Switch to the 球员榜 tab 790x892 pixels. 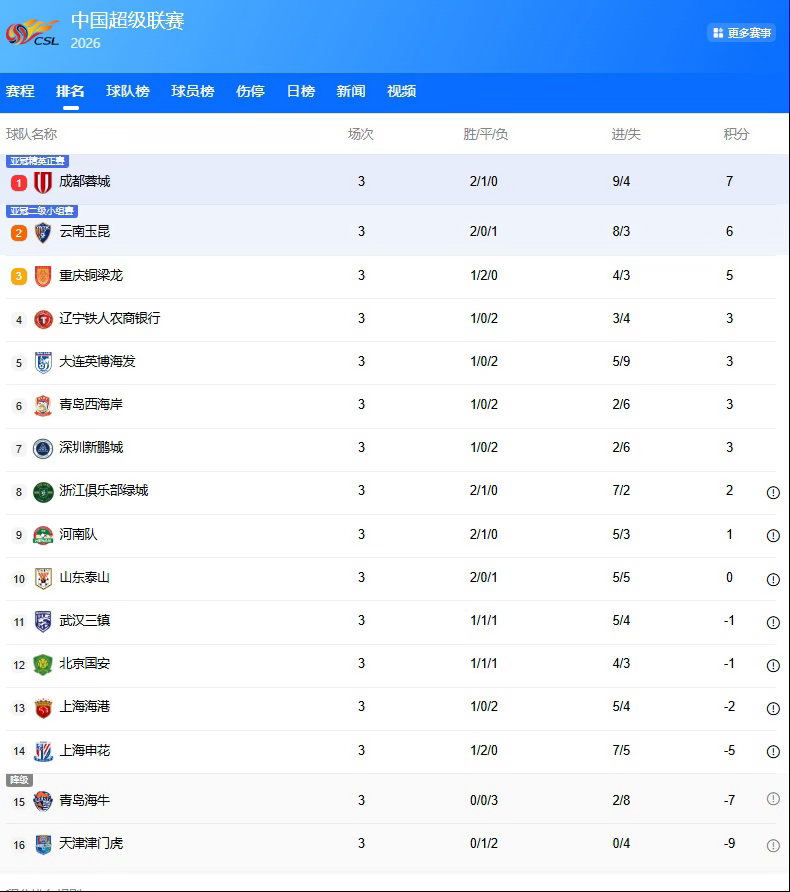pos(192,91)
